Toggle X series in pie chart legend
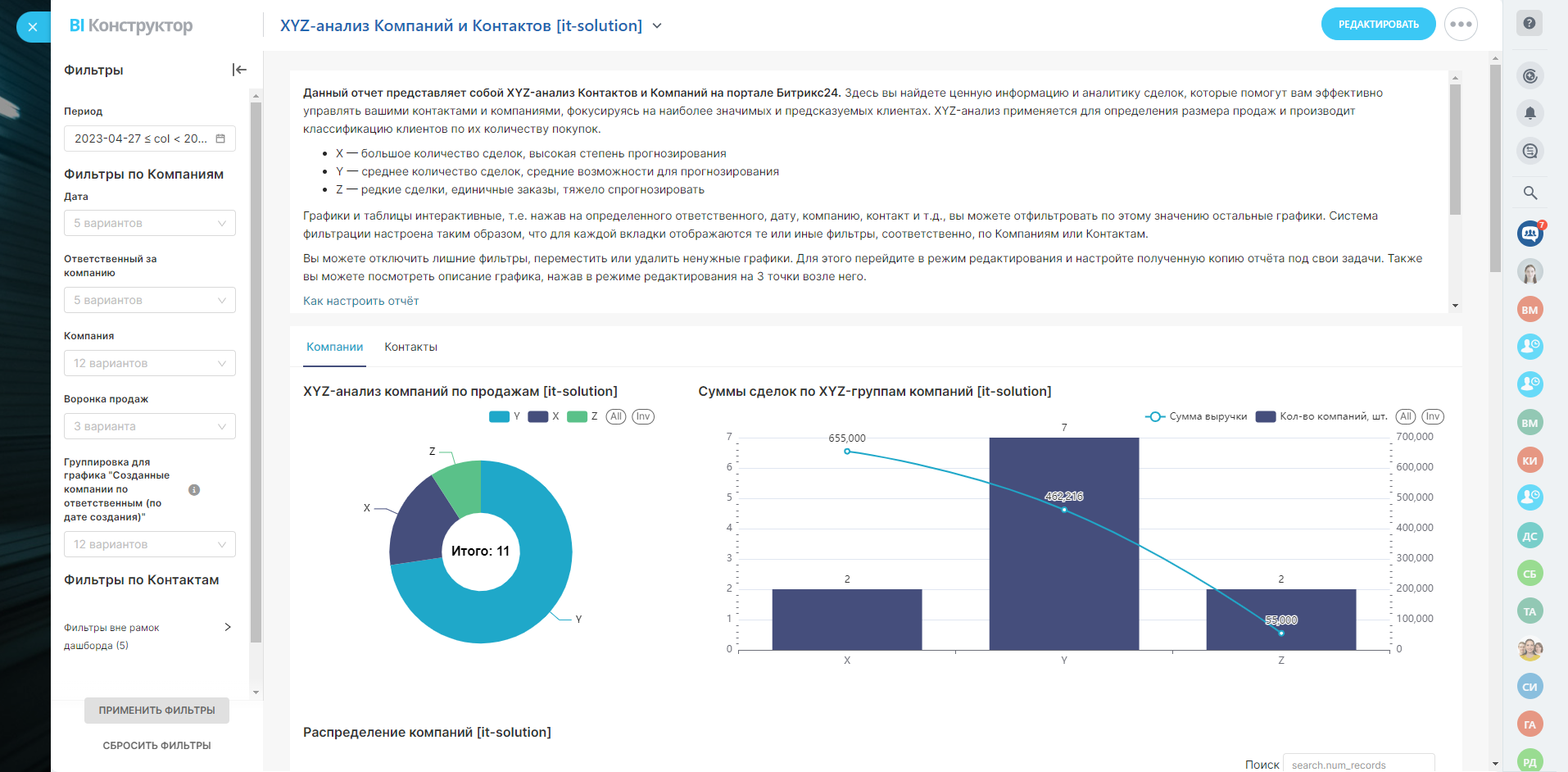Image resolution: width=1568 pixels, height=772 pixels. pos(544,416)
